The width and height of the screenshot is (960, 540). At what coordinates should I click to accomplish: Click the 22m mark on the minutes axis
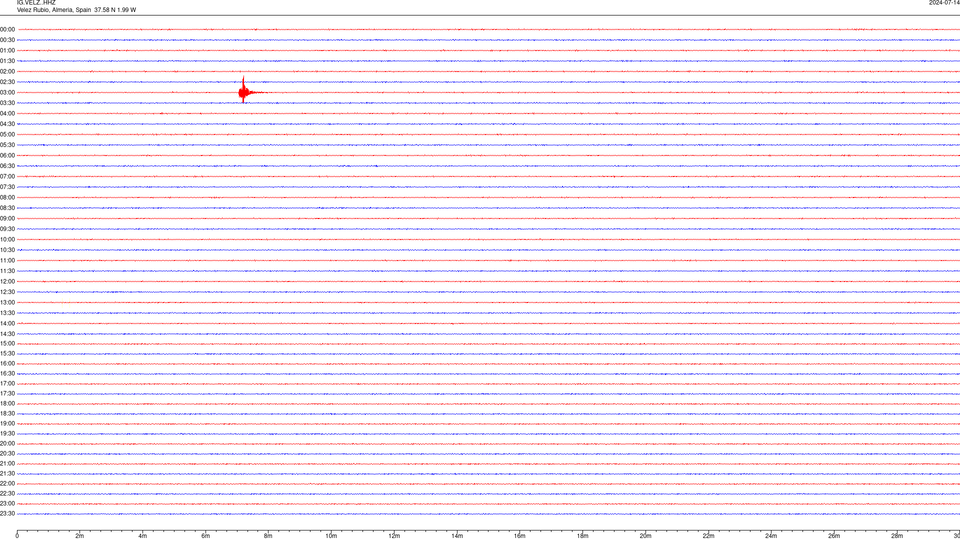click(708, 536)
